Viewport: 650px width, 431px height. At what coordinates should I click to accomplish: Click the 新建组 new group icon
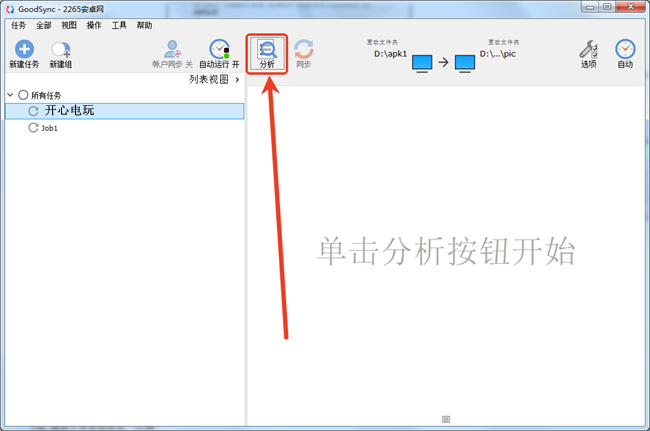(x=61, y=49)
